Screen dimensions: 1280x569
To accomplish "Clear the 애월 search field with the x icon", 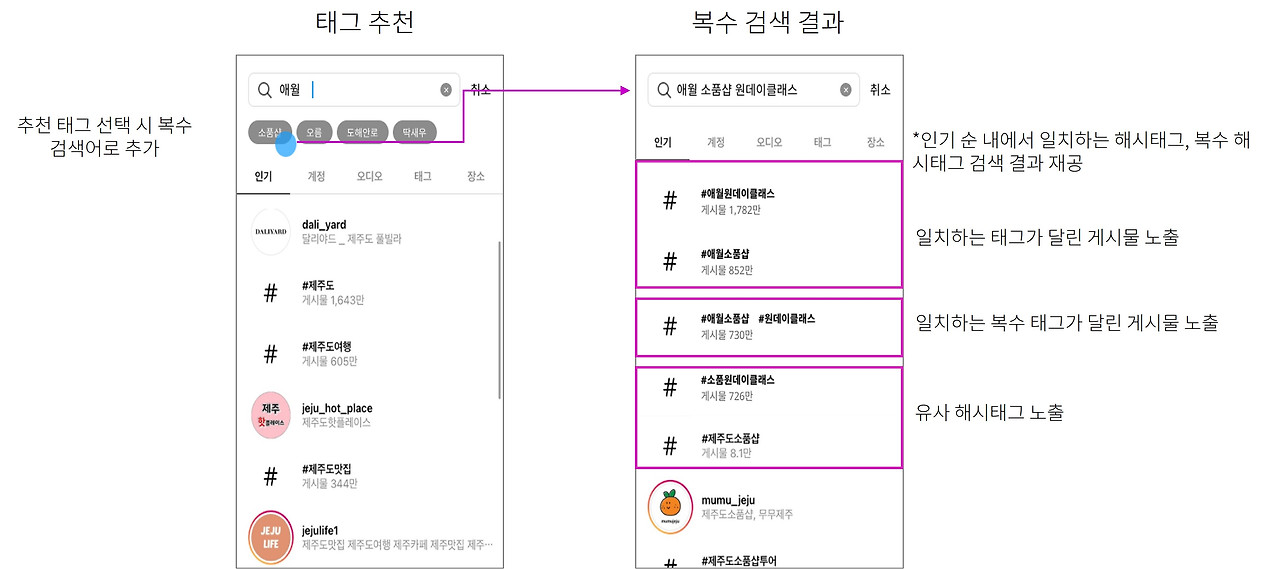I will click(x=446, y=90).
